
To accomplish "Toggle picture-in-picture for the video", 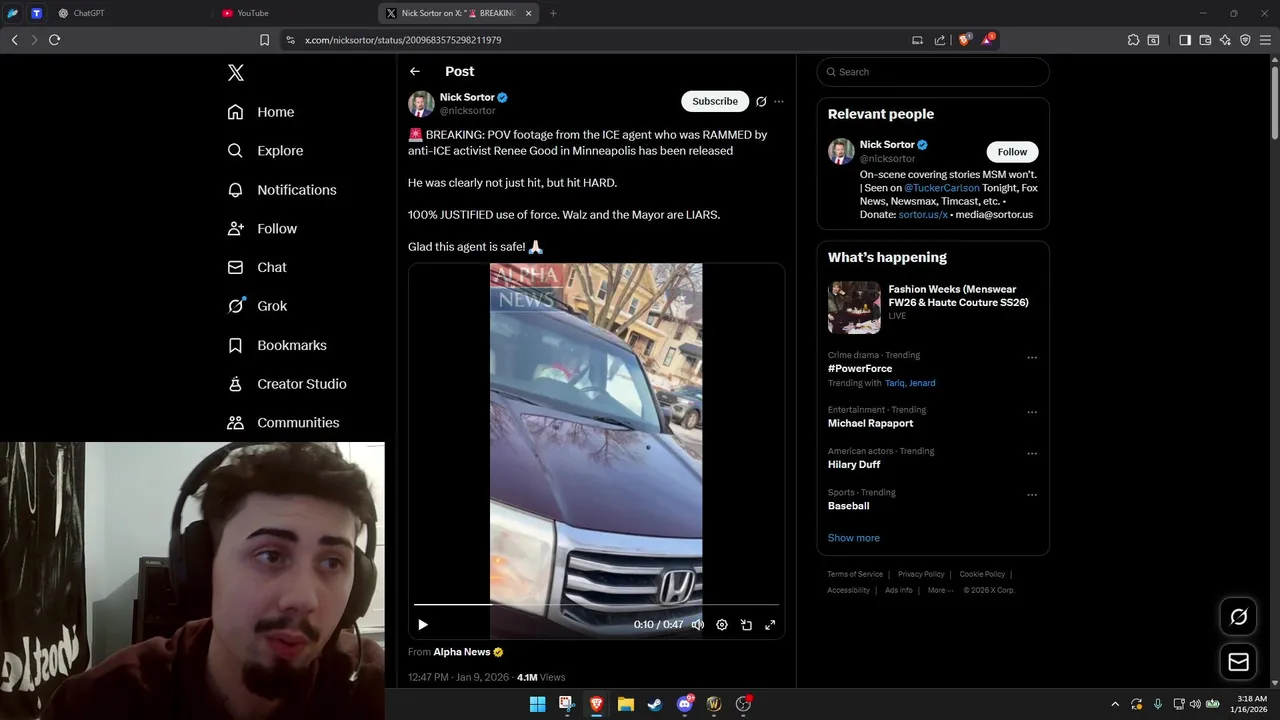I will (746, 625).
